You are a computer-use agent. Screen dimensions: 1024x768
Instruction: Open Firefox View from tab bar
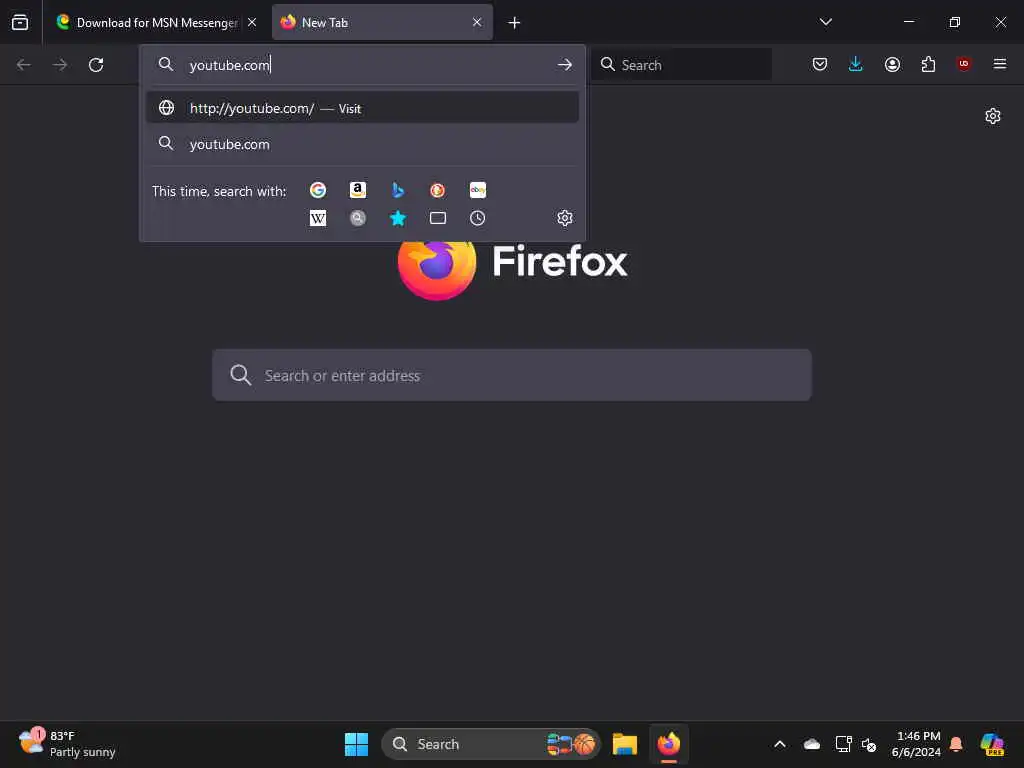pos(20,22)
